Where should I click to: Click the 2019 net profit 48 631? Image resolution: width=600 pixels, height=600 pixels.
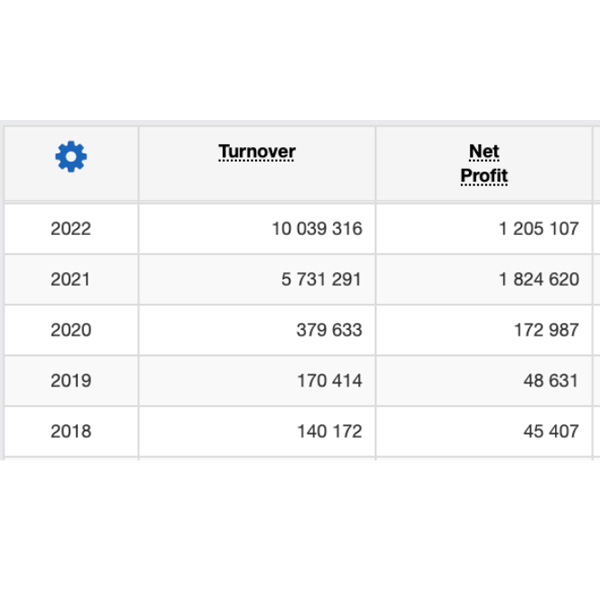(x=550, y=381)
